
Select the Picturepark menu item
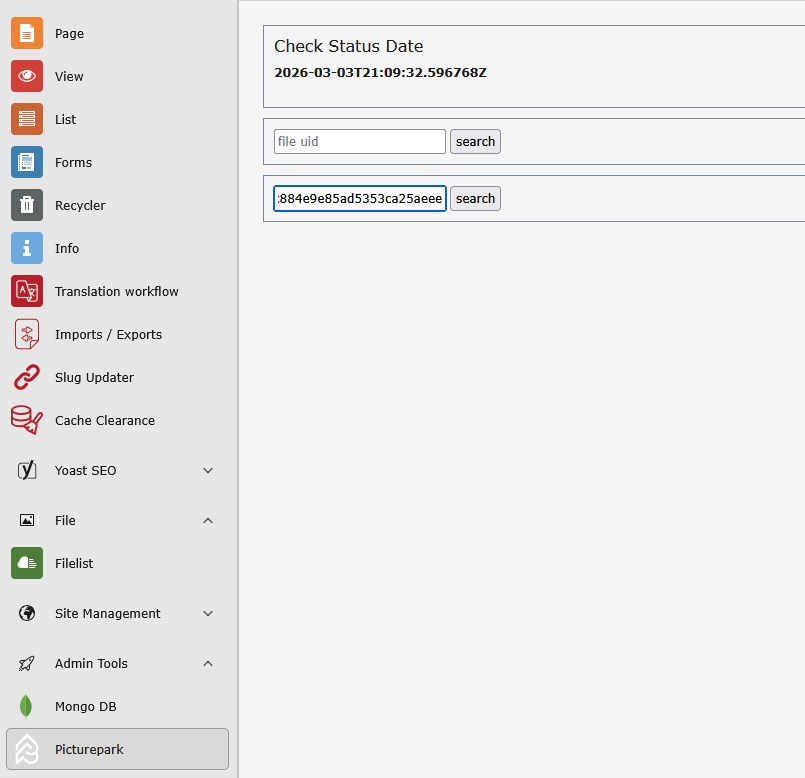[117, 749]
